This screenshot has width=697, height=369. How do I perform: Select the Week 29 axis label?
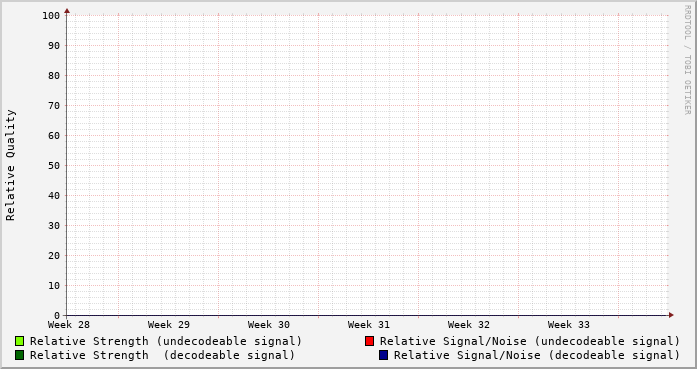(169, 325)
